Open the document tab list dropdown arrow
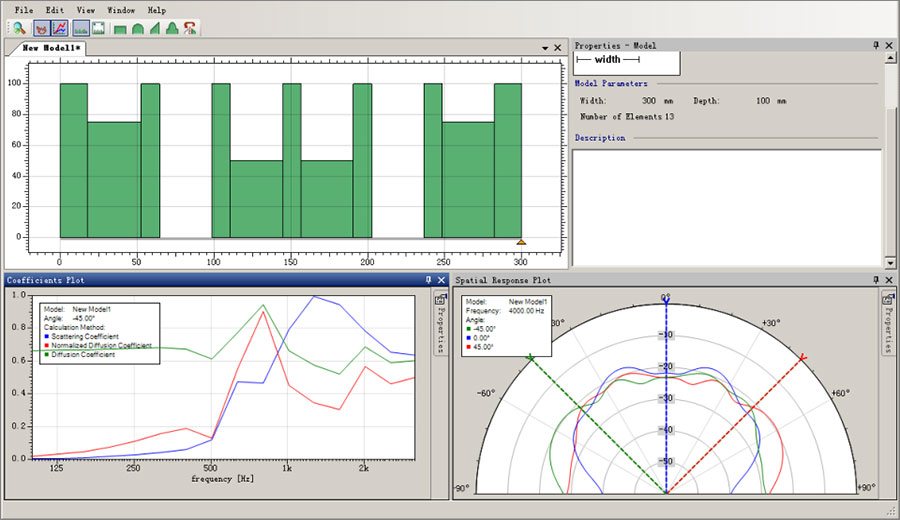Image resolution: width=900 pixels, height=520 pixels. point(545,48)
